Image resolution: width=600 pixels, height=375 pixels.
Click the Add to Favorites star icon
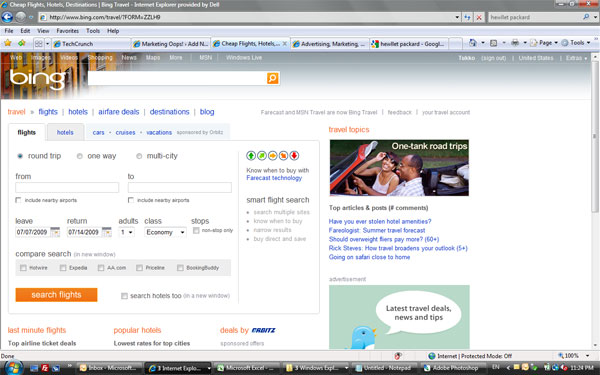tap(21, 43)
